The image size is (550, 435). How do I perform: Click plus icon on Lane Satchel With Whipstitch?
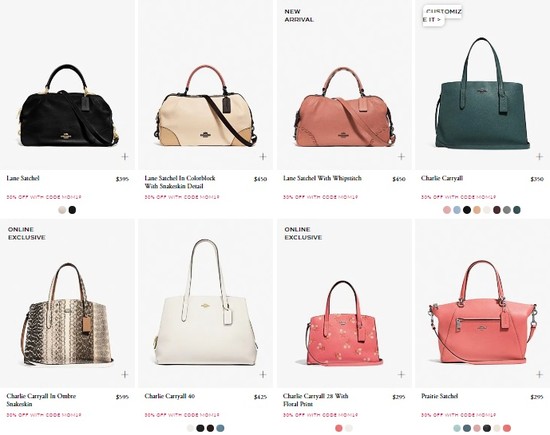[401, 156]
